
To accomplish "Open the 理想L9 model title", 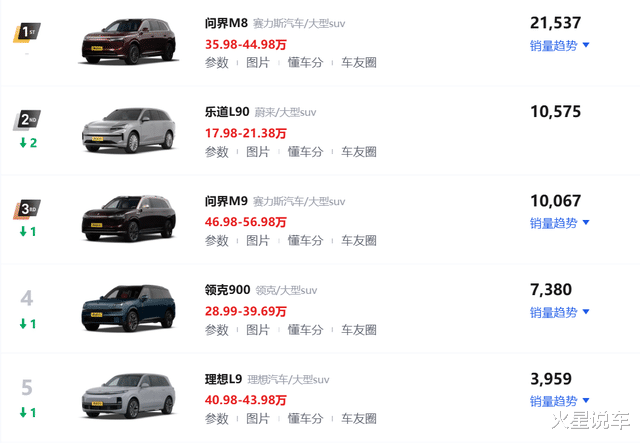I will [224, 379].
